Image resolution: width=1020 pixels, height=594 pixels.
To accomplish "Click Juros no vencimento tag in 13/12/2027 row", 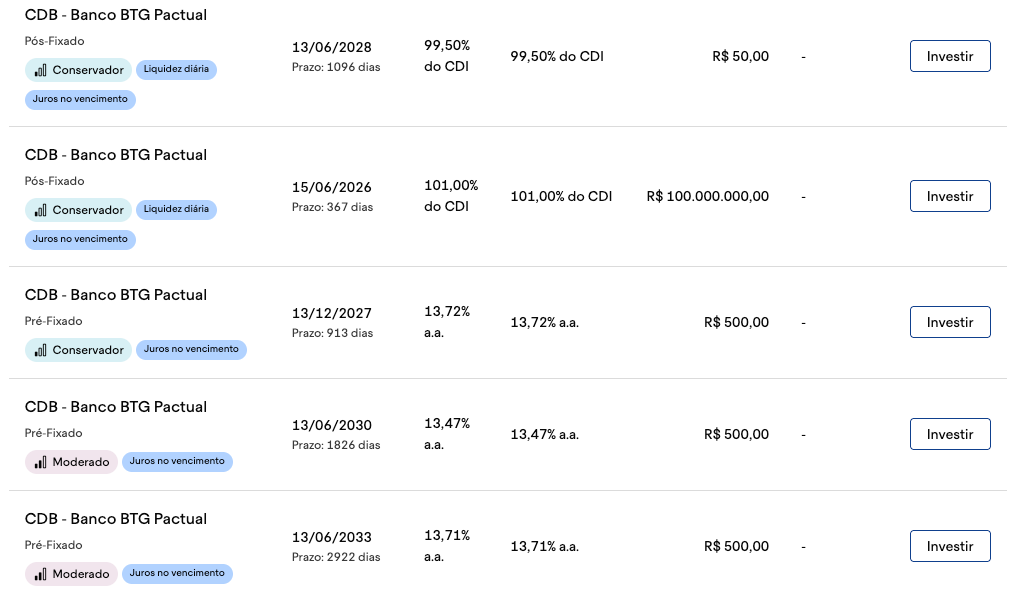I will click(x=191, y=349).
